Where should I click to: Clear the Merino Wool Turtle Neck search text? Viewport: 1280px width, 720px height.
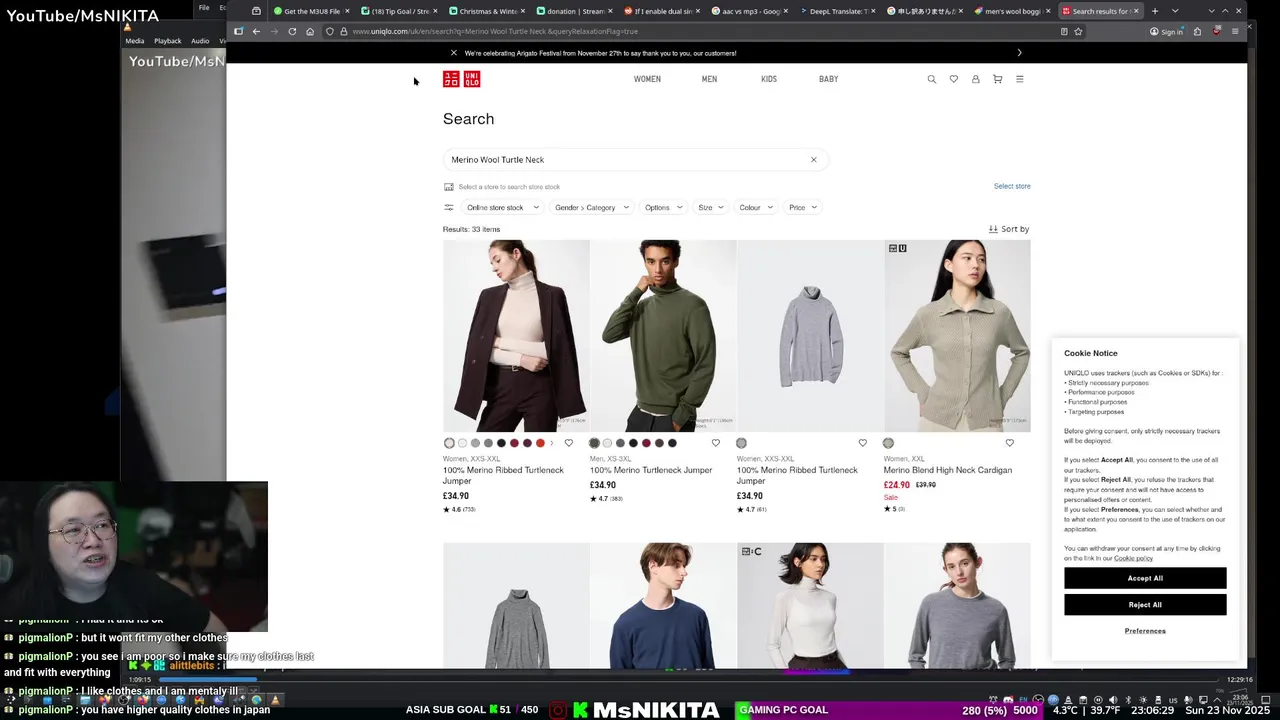point(813,160)
